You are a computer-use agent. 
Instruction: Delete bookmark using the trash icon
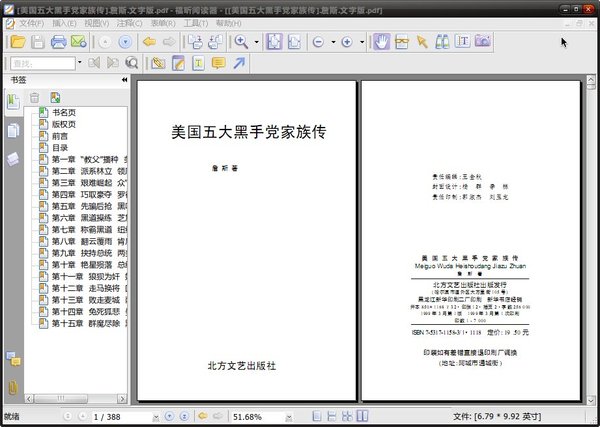coord(34,98)
